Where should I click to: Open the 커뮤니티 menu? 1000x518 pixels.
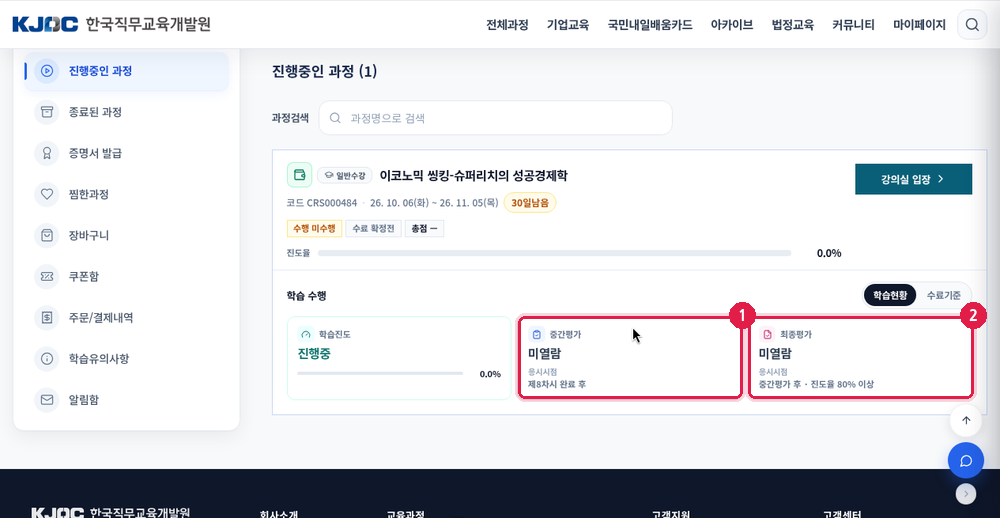(x=853, y=25)
